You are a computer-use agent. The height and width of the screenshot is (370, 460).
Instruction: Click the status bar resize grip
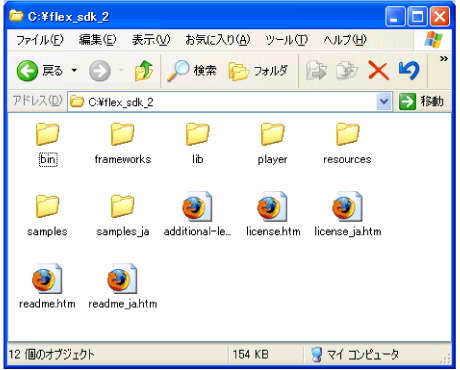[x=446, y=358]
